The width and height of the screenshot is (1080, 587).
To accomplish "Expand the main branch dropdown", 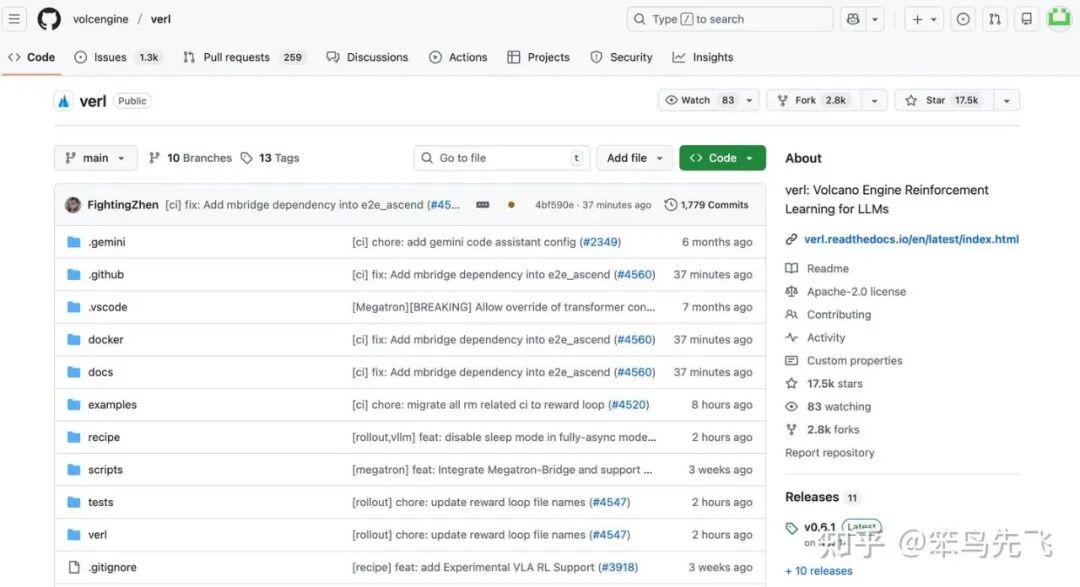I will click(96, 158).
